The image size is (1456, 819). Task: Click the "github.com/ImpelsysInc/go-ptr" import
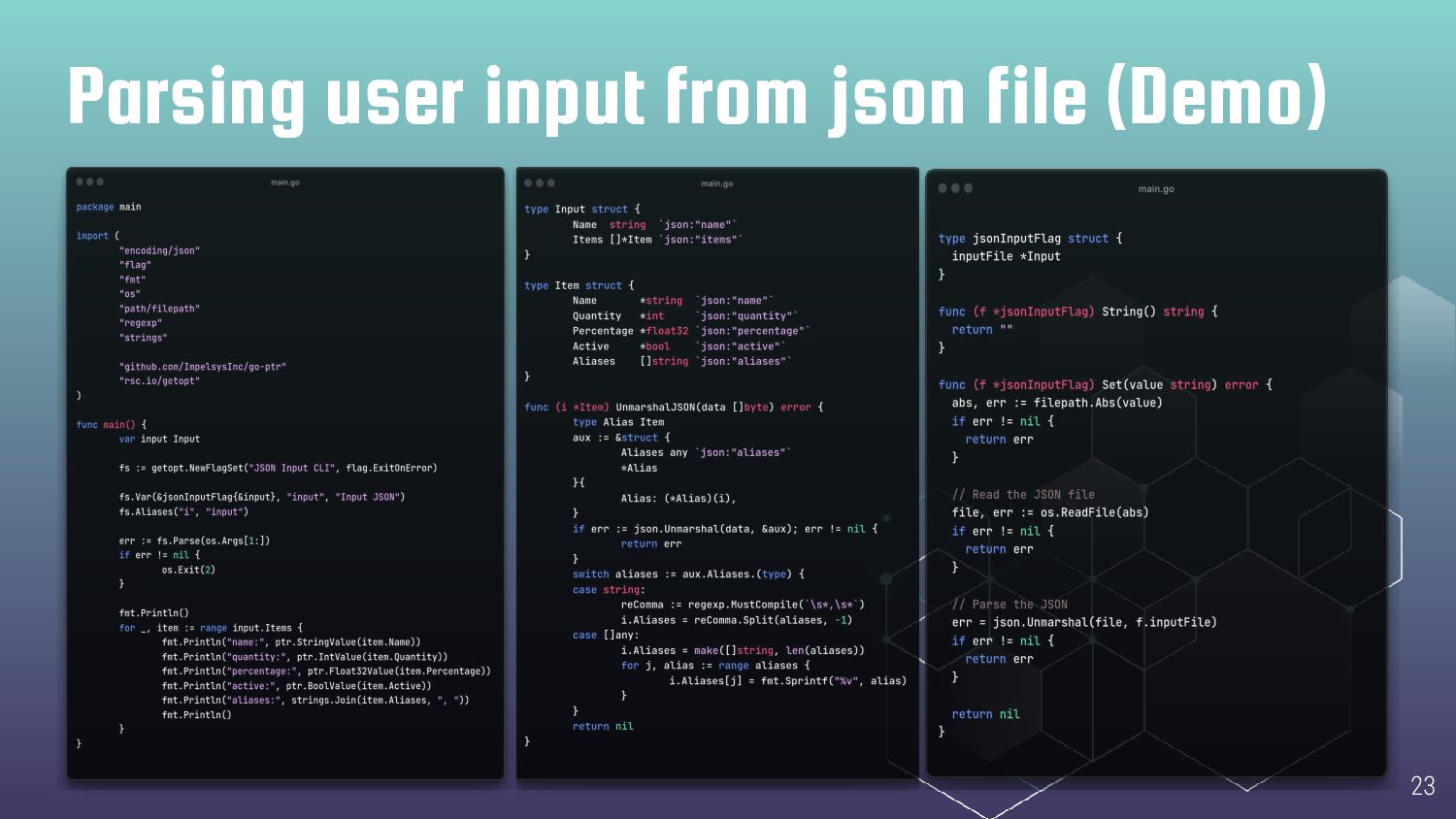click(203, 367)
